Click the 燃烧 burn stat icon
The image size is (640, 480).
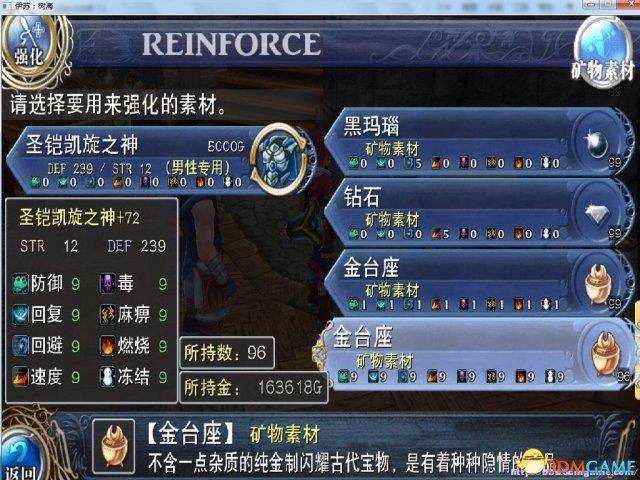[107, 346]
